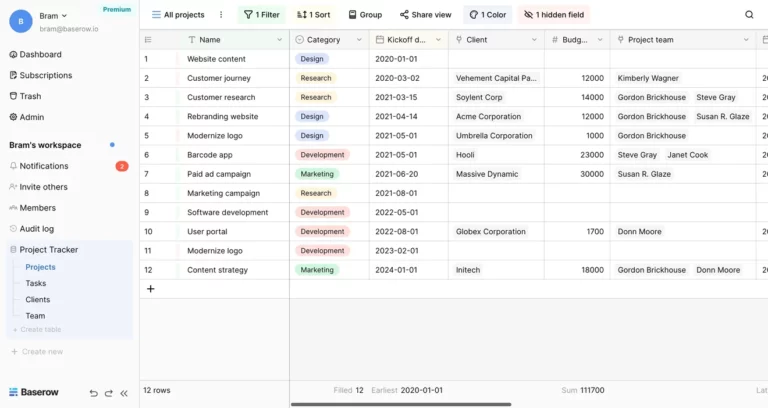The width and height of the screenshot is (768, 408).
Task: Toggle the 1 Filter button
Action: [262, 15]
